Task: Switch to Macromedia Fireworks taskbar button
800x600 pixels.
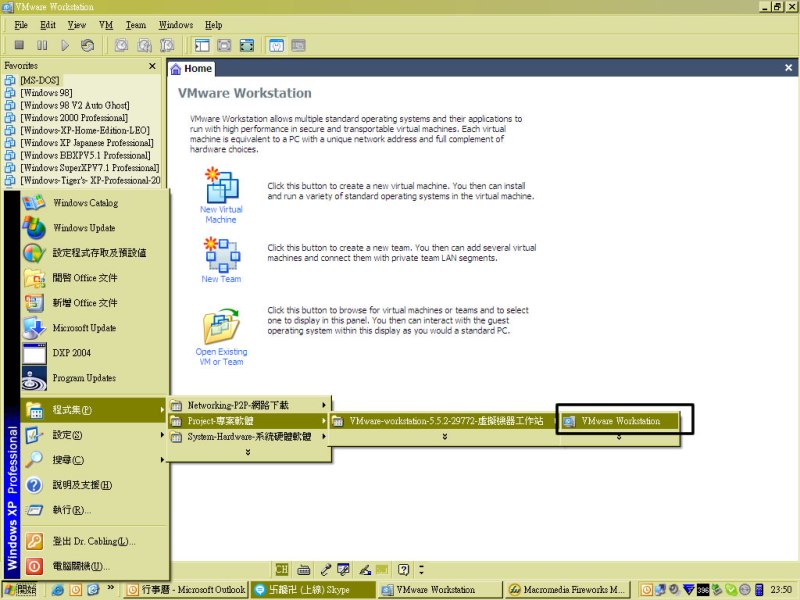Action: pos(568,590)
